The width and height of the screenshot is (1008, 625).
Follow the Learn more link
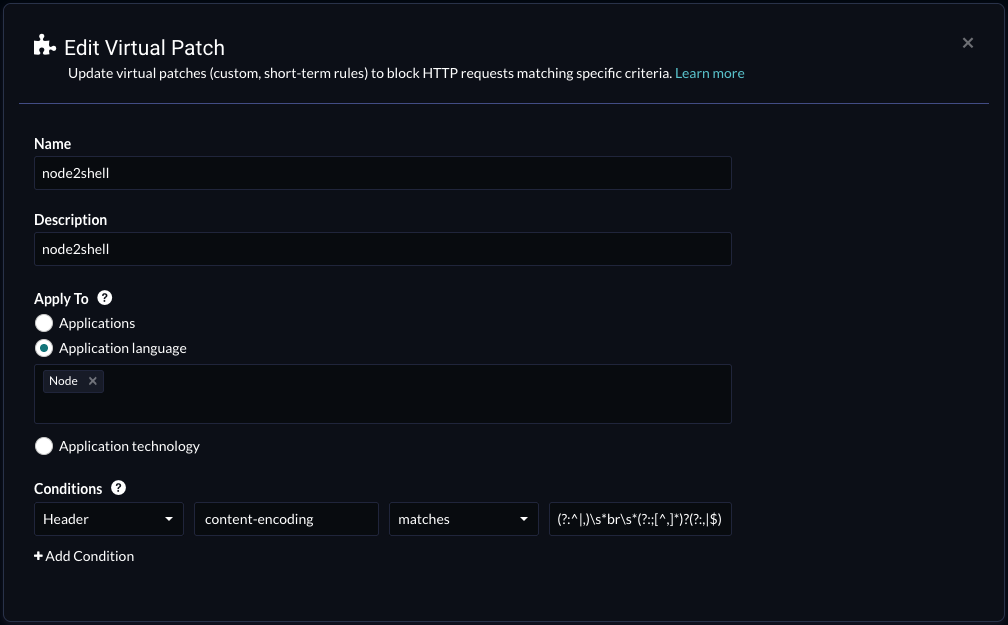710,73
